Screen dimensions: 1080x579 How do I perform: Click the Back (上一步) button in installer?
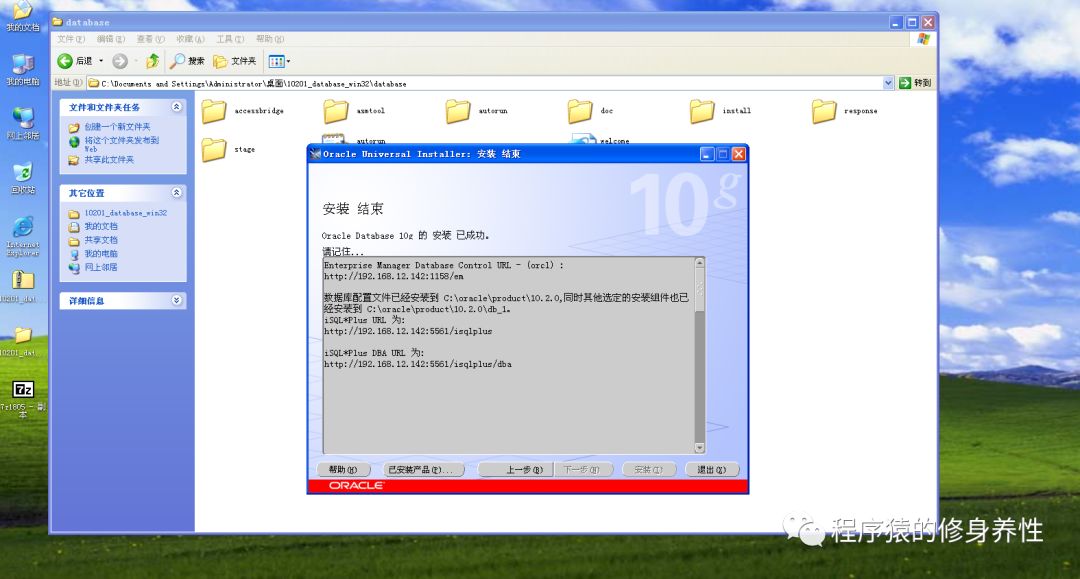[515, 470]
